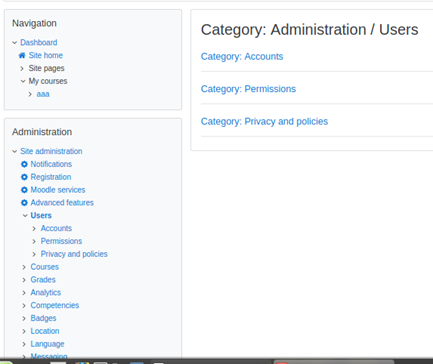
Task: Collapse the Dashboard navigation node
Action: coord(14,43)
